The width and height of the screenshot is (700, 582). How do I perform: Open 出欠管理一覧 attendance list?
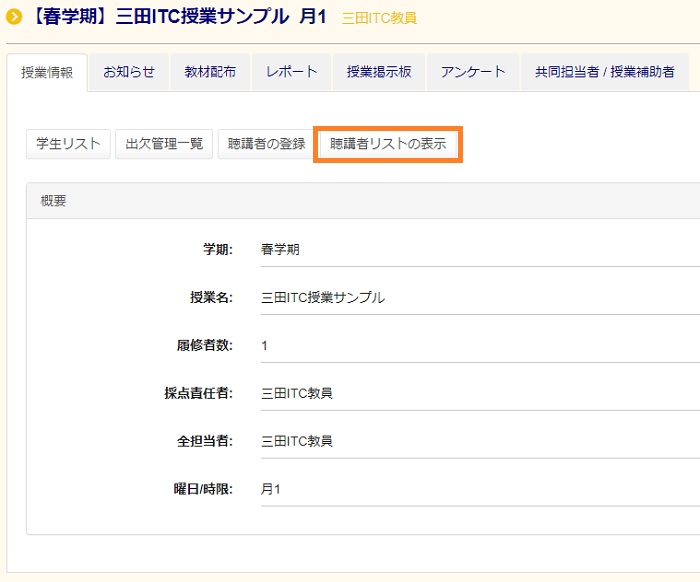click(x=164, y=144)
